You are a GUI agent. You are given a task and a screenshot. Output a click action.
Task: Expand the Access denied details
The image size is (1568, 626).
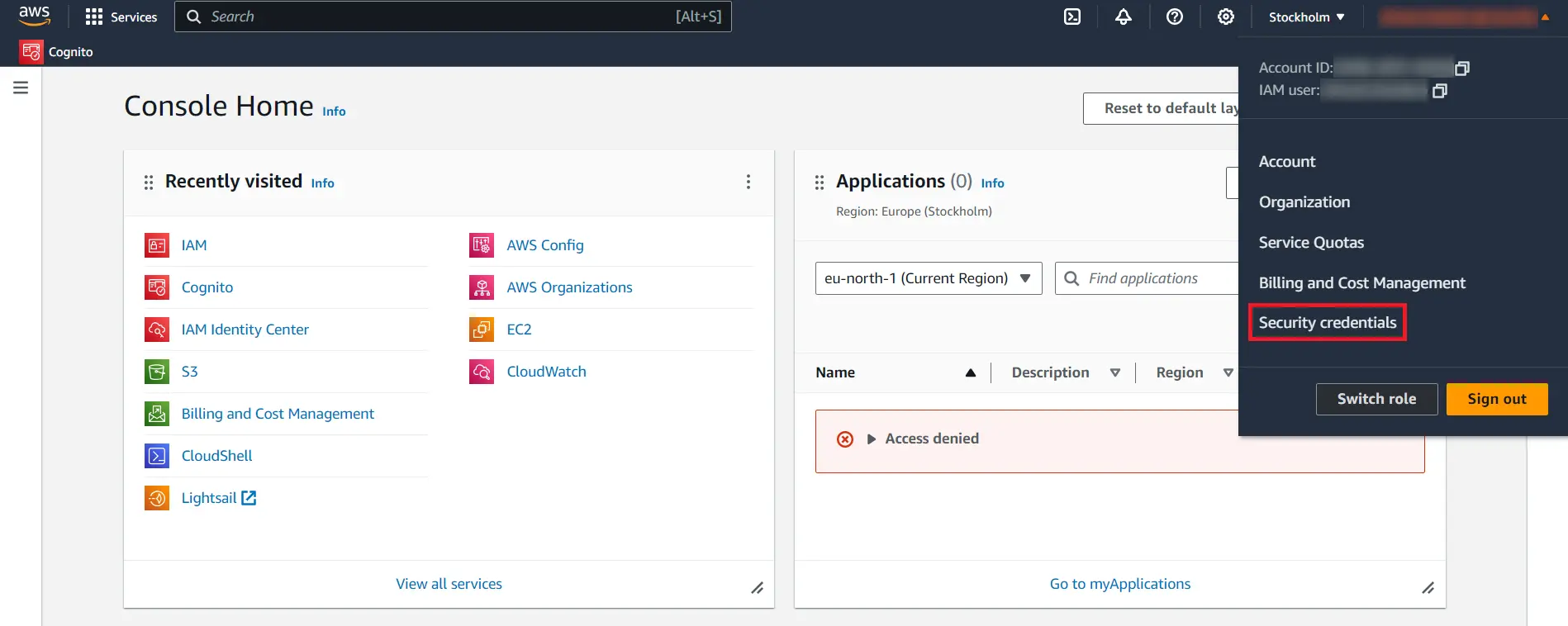[871, 439]
